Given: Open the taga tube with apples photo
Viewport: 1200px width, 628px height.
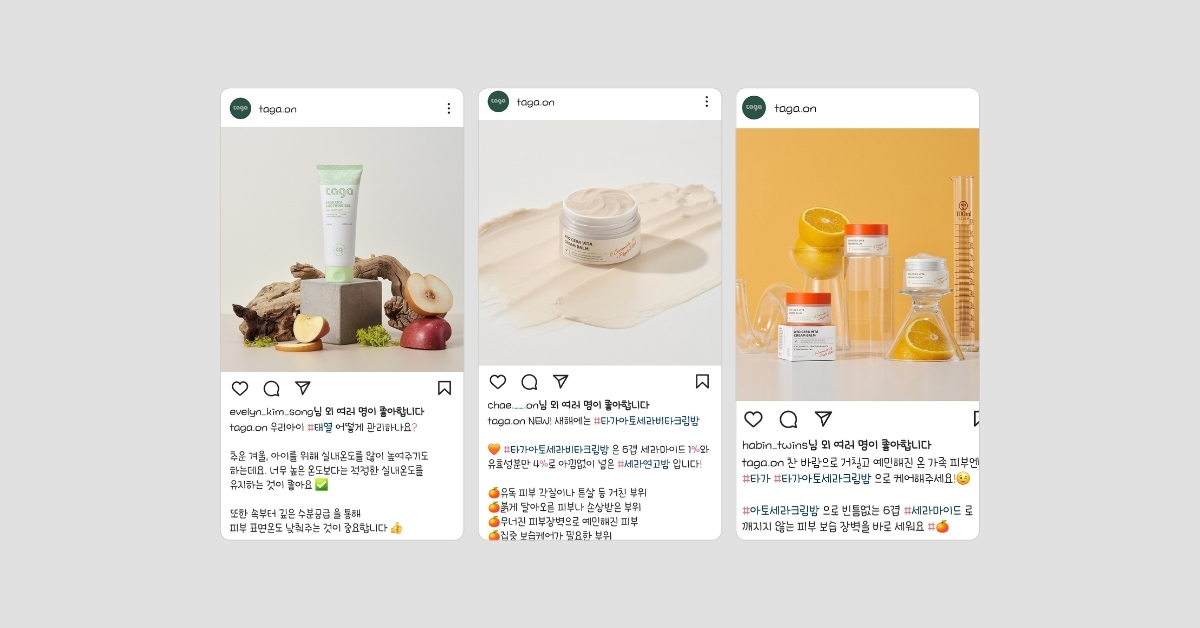Looking at the screenshot, I should click(342, 249).
